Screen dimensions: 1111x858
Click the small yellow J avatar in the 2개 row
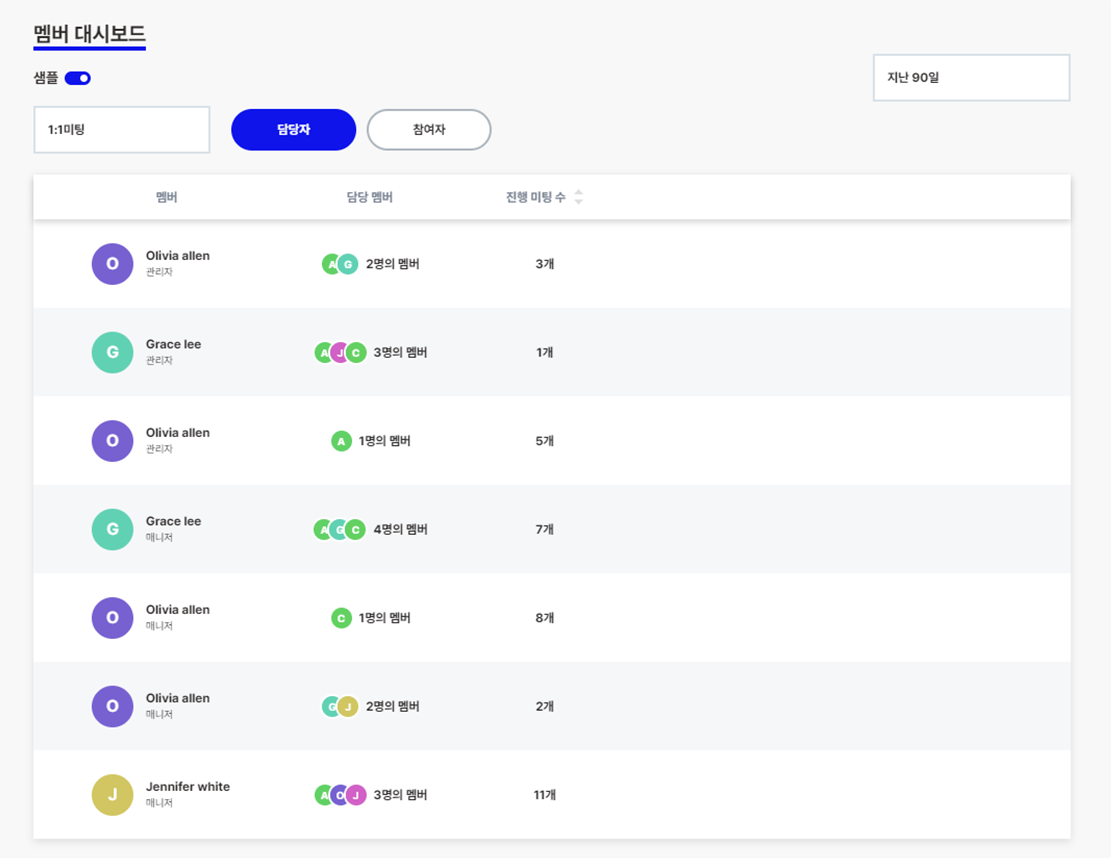[348, 706]
